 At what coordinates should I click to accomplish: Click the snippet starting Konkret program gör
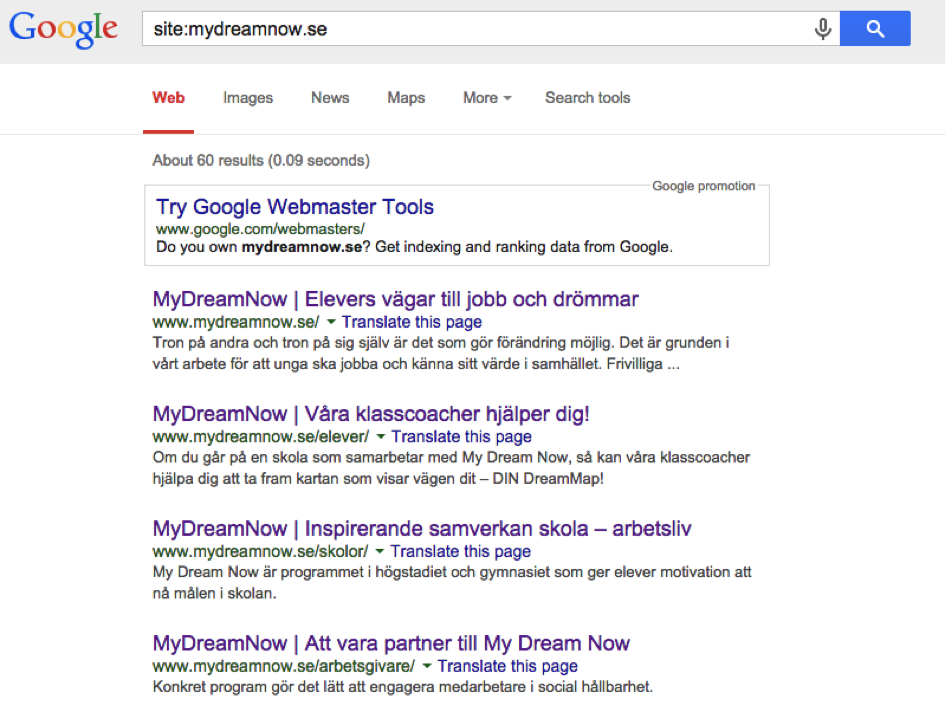click(x=403, y=687)
